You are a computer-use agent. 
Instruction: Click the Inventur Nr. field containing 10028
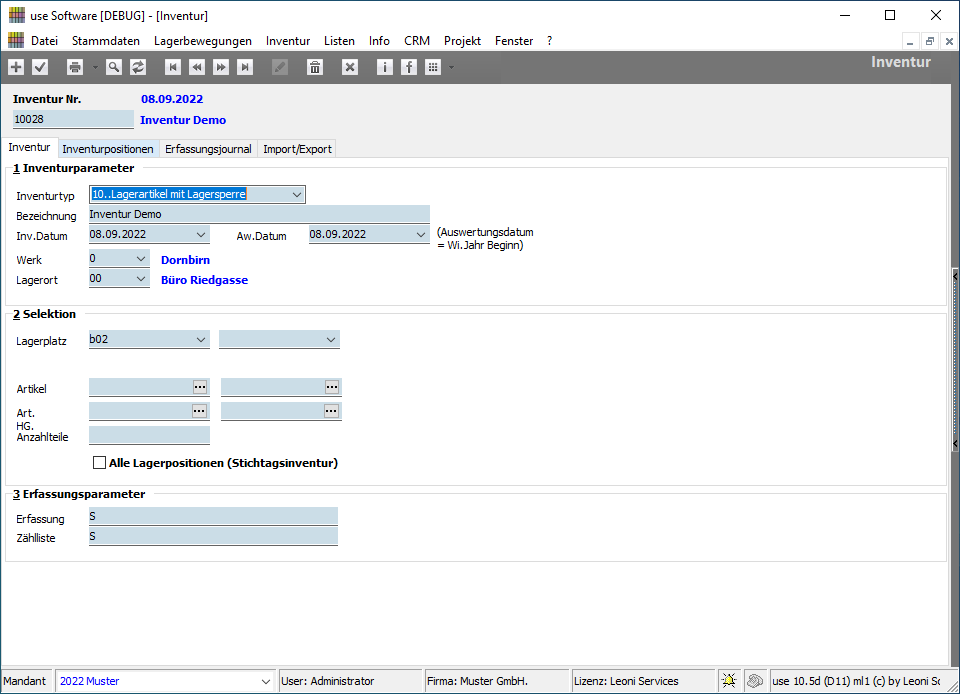[73, 119]
